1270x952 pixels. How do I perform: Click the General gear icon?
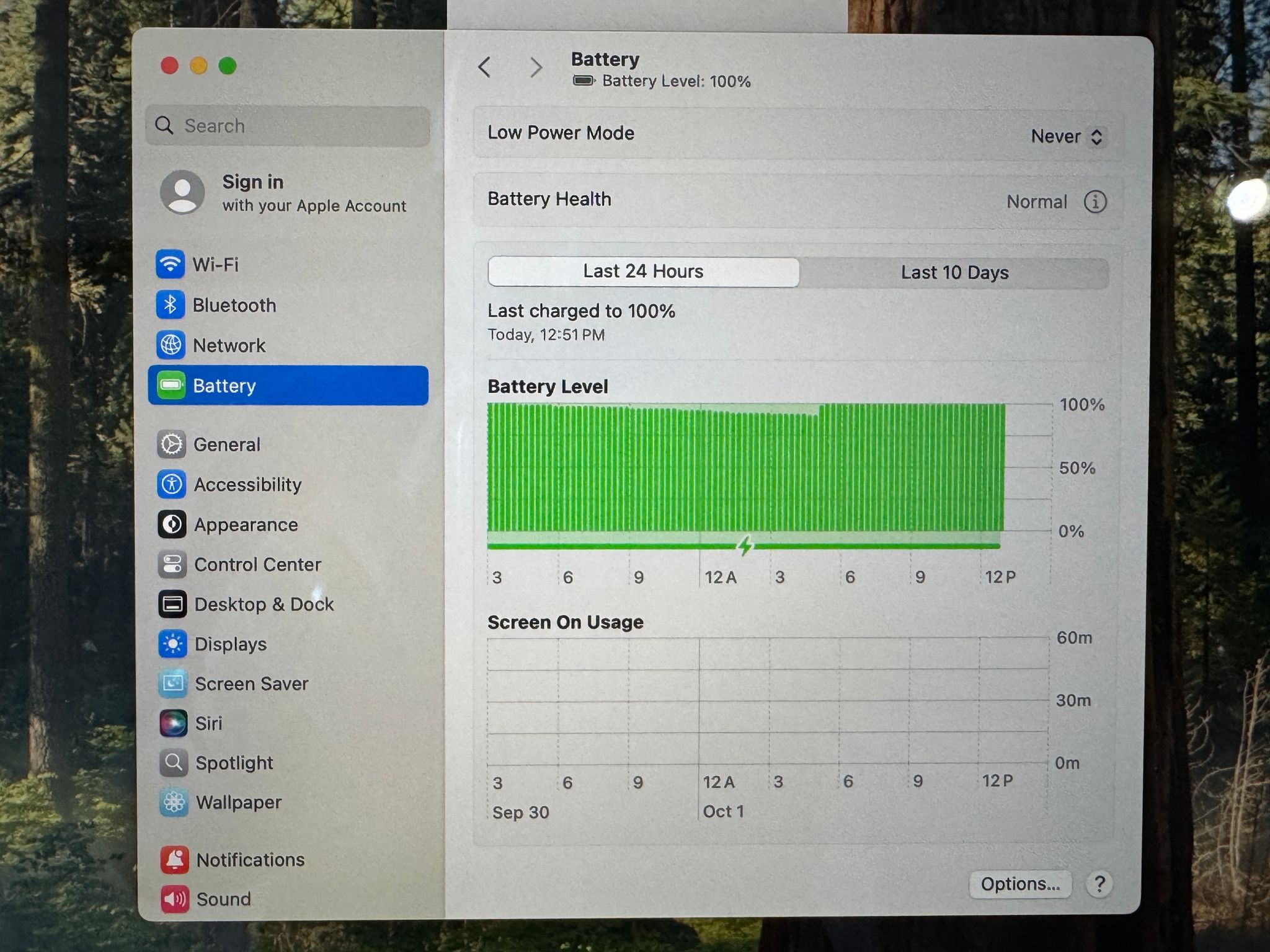click(172, 444)
